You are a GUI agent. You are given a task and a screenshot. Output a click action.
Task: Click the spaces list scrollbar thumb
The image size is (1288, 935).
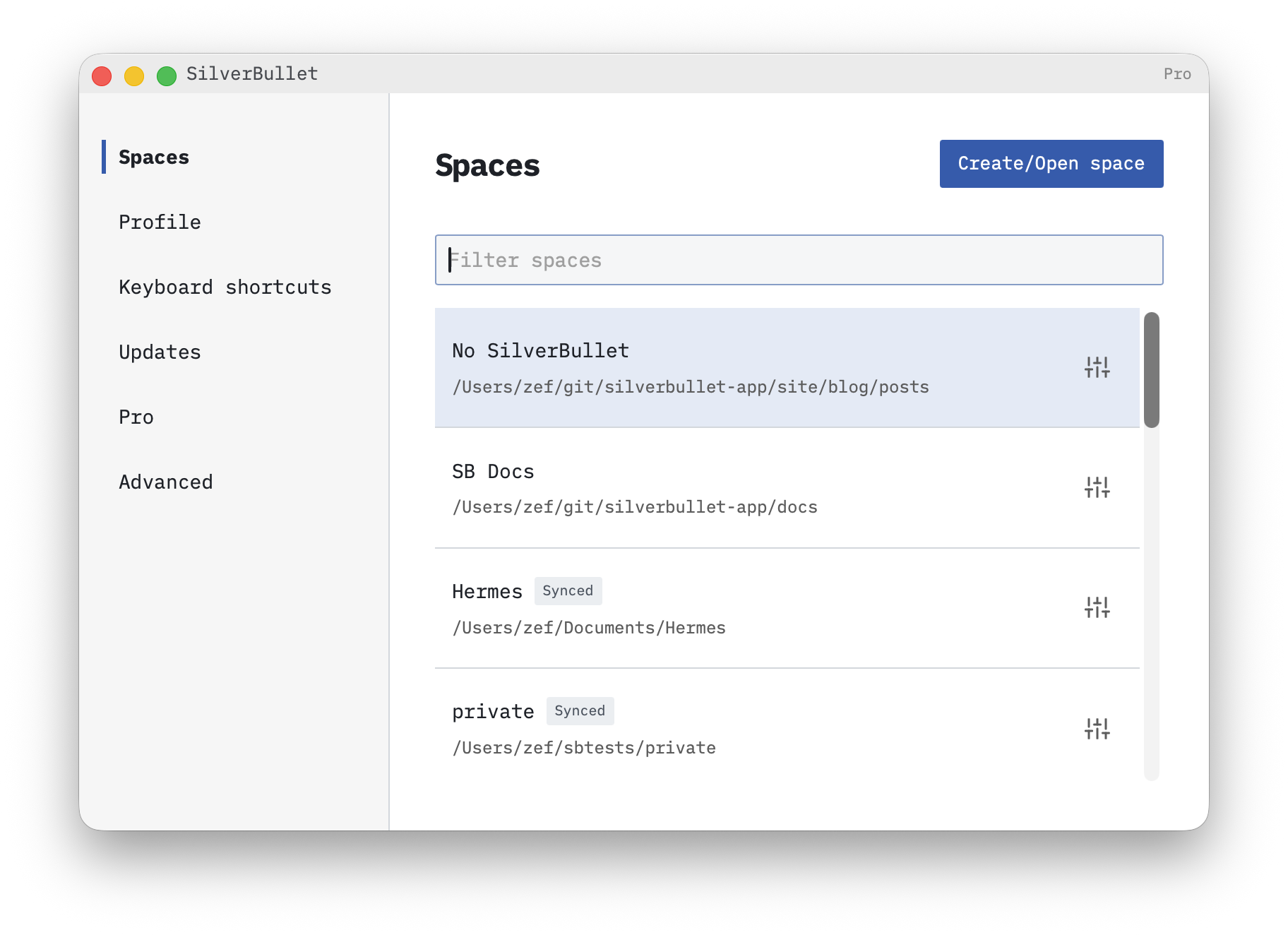[x=1152, y=370]
